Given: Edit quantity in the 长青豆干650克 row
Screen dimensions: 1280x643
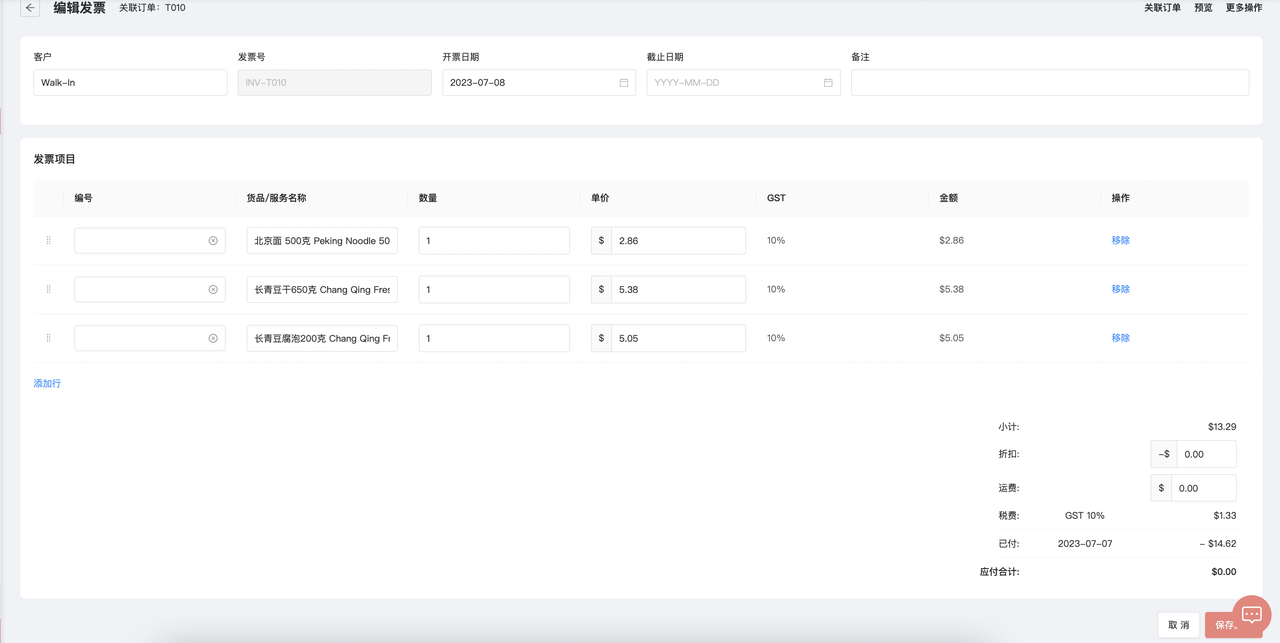Looking at the screenshot, I should click(494, 290).
